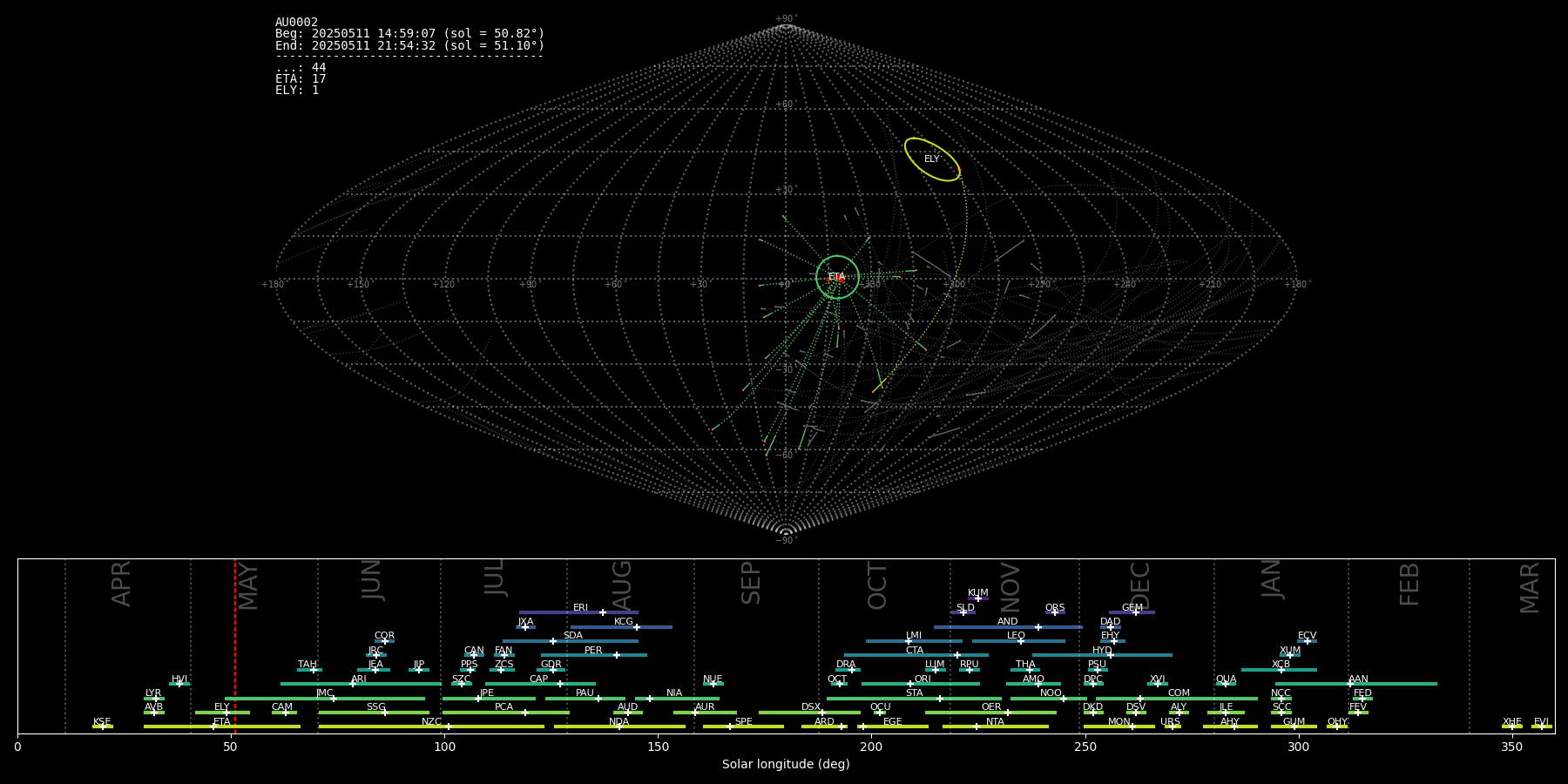Click the LEO shower label in timeline
Viewport: 1568px width, 784px height.
tap(1017, 636)
